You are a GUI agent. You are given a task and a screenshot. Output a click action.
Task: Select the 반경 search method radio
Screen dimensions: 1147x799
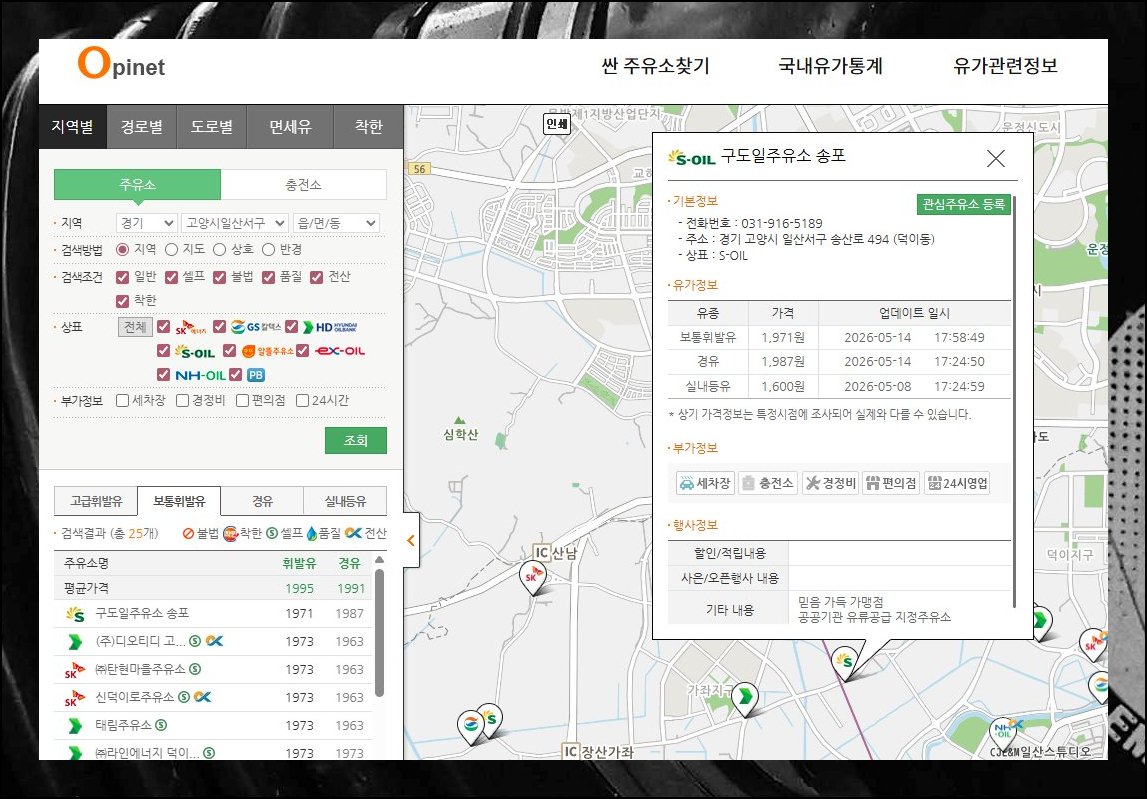(x=268, y=250)
